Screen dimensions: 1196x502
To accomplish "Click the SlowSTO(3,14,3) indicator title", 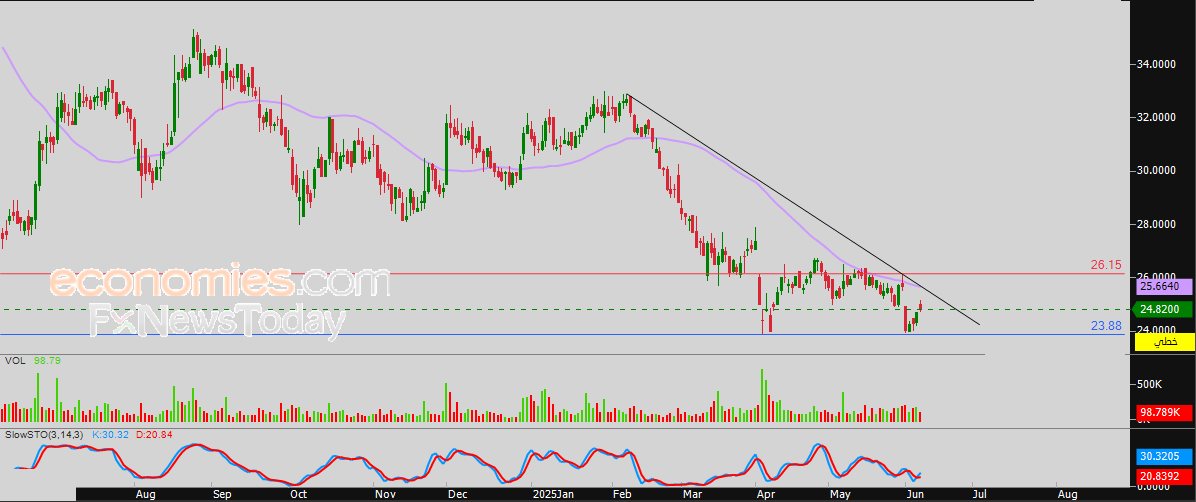I will click(45, 434).
